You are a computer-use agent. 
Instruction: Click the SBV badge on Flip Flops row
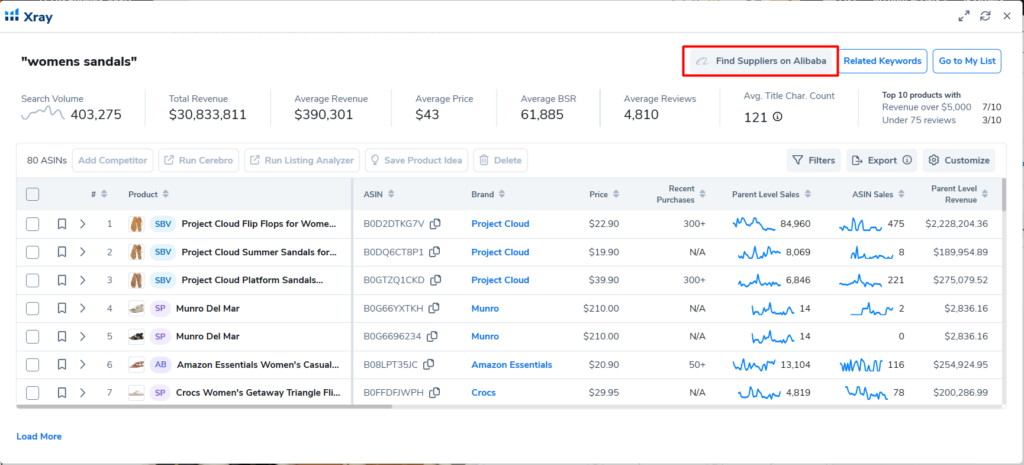163,224
